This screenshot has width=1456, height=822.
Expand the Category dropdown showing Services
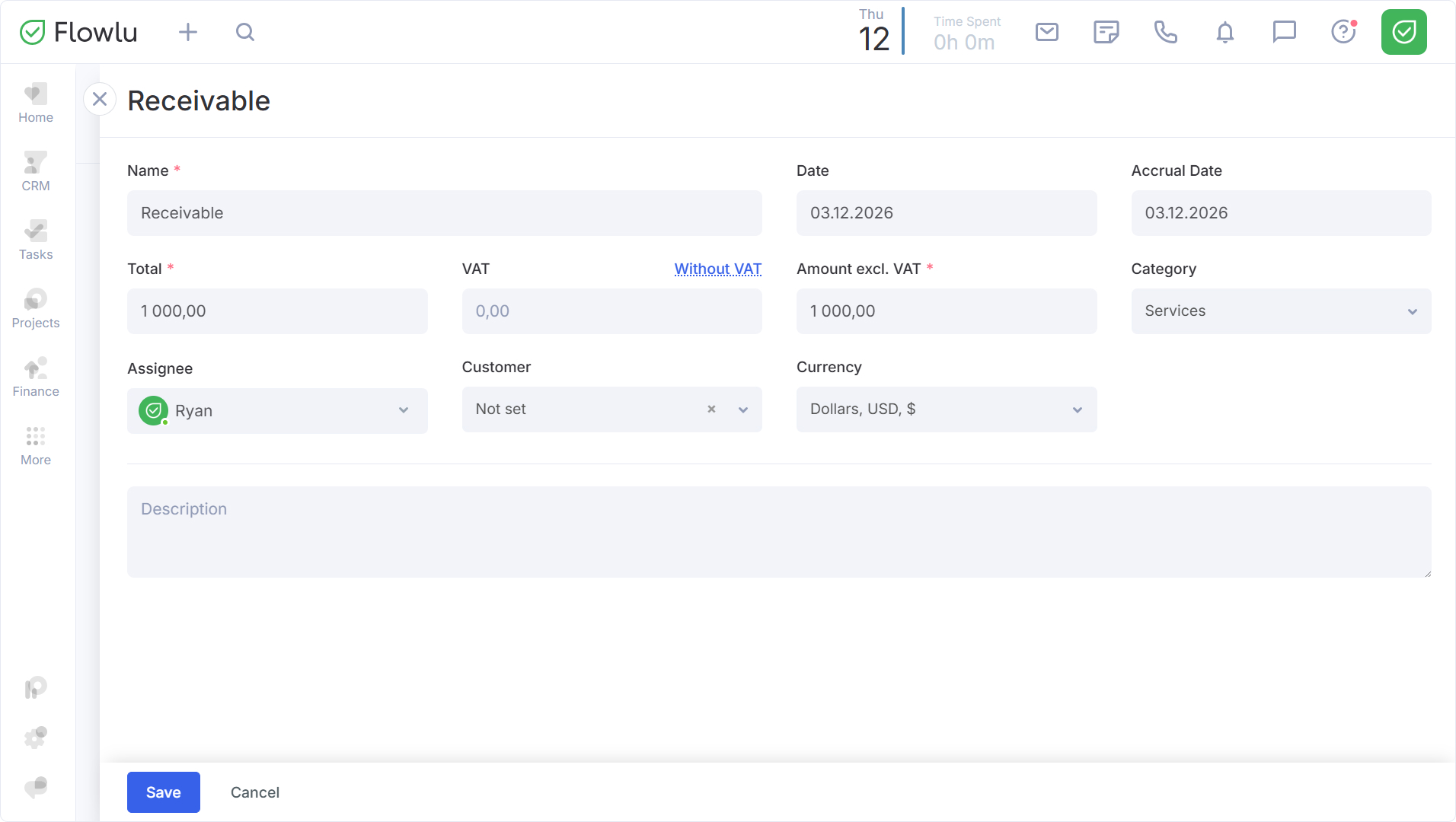[1280, 311]
